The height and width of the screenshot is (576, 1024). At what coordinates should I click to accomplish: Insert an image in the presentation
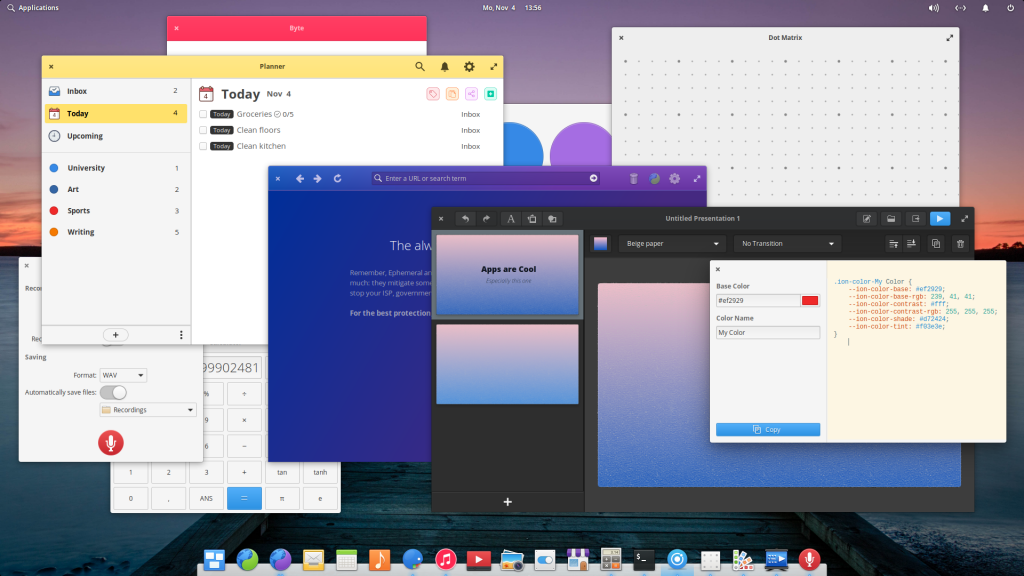(x=532, y=219)
